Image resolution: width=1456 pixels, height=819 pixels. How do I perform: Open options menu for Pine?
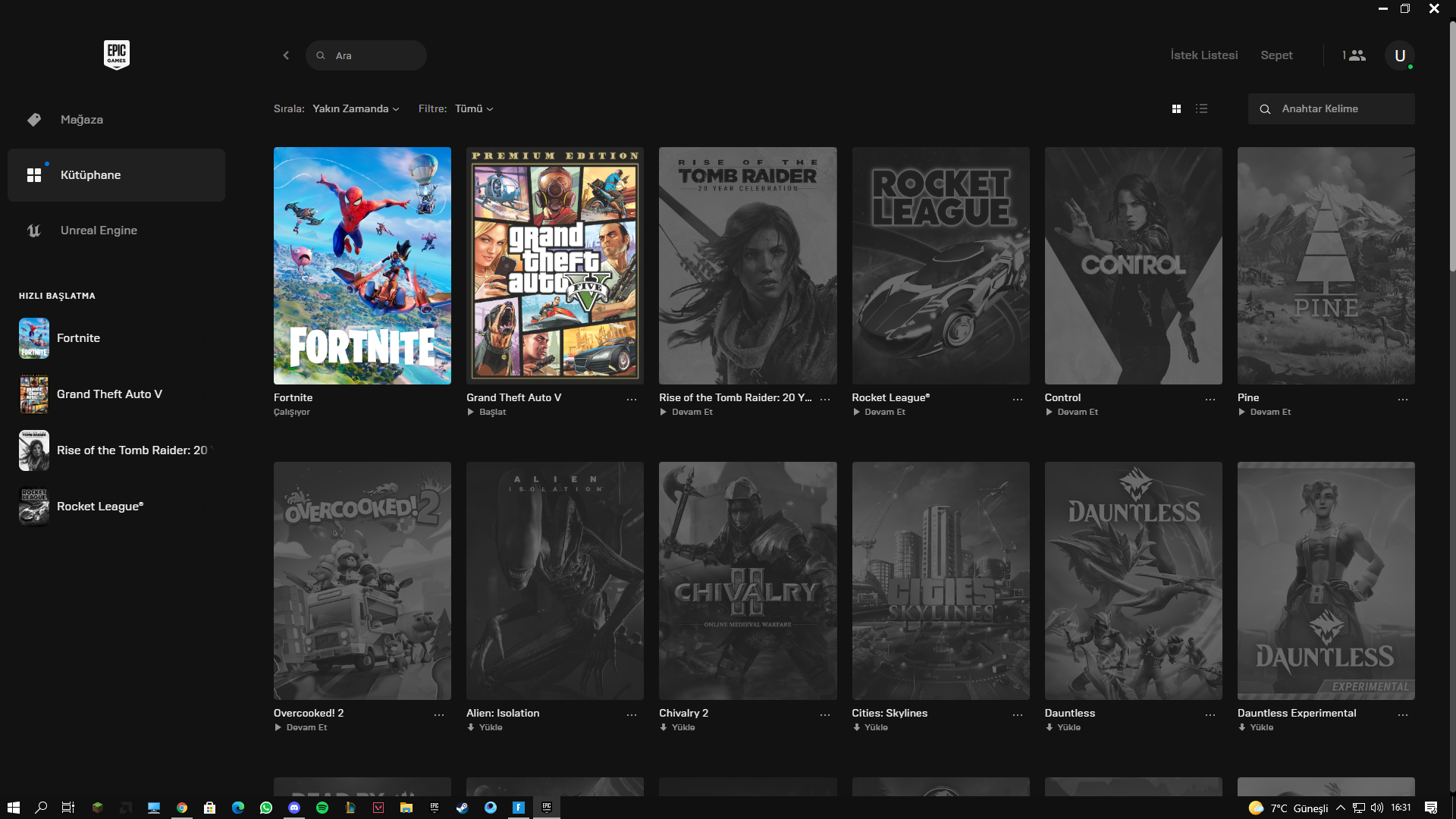pyautogui.click(x=1403, y=399)
